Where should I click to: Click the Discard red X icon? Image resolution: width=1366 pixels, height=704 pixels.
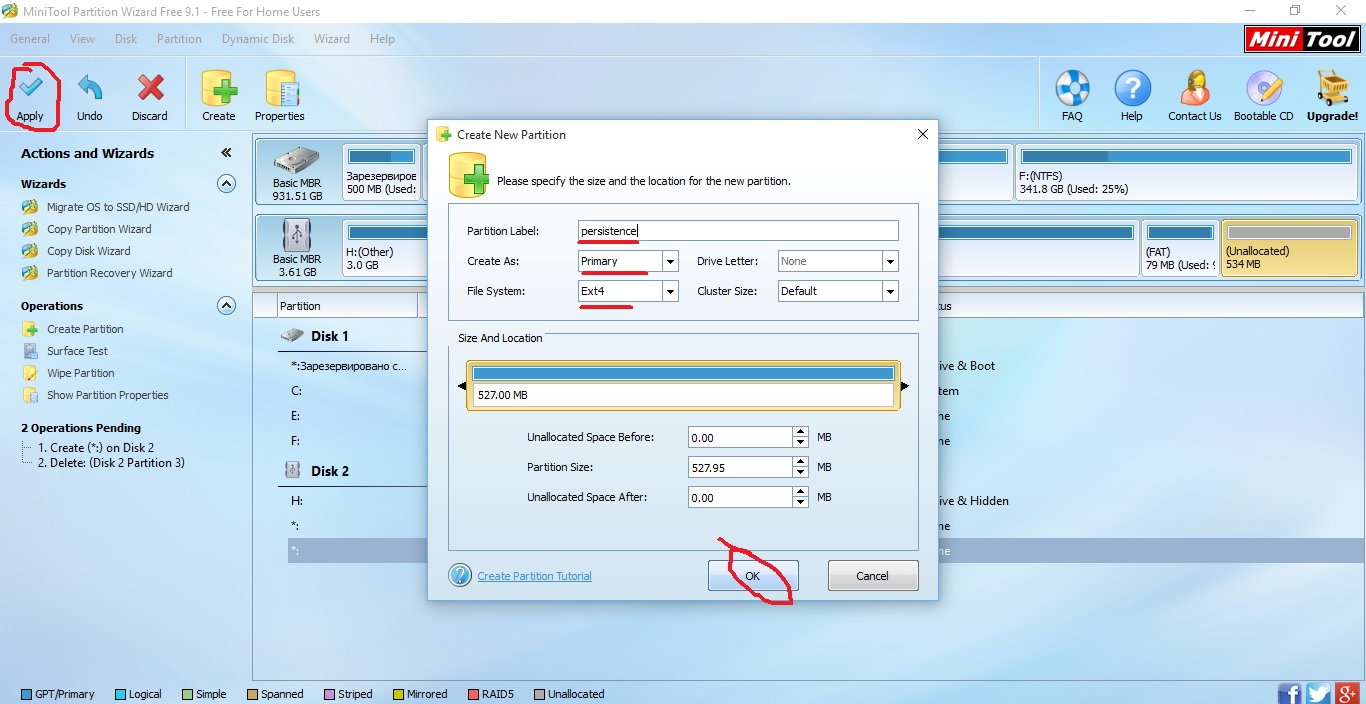[150, 89]
